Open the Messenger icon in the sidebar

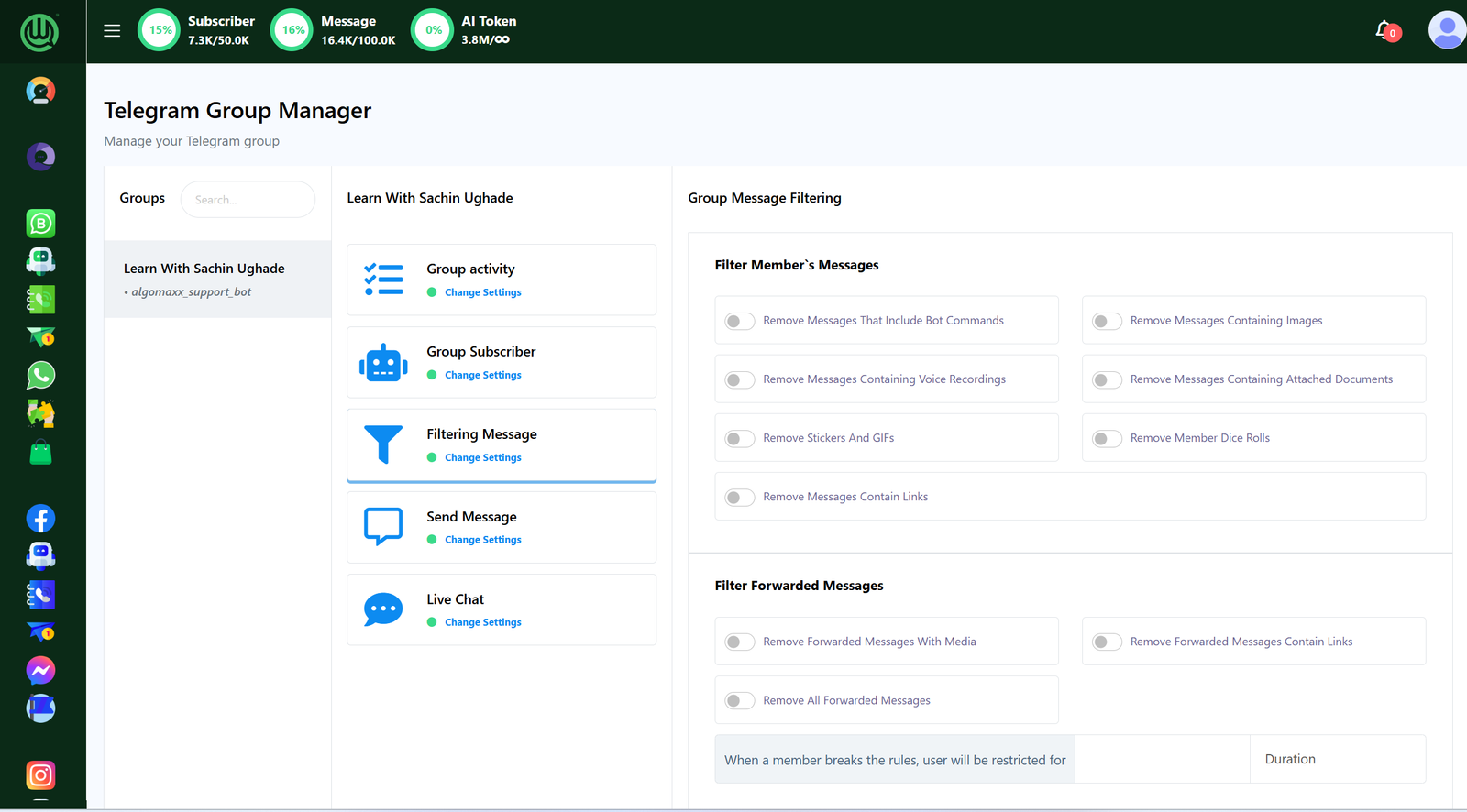[40, 670]
